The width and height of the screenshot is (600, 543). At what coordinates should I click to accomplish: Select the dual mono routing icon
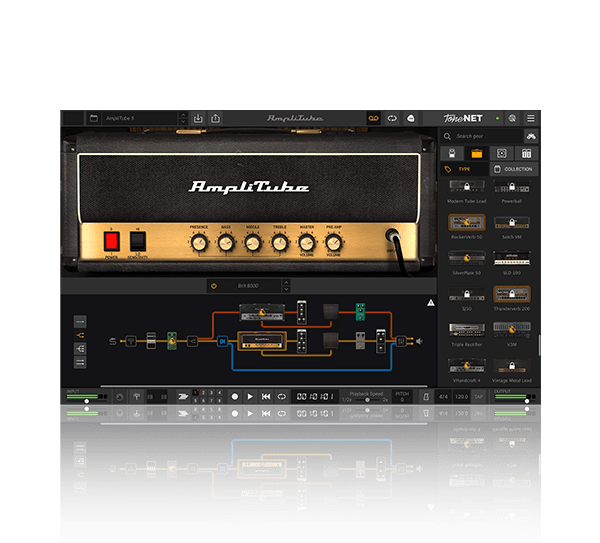tap(80, 362)
